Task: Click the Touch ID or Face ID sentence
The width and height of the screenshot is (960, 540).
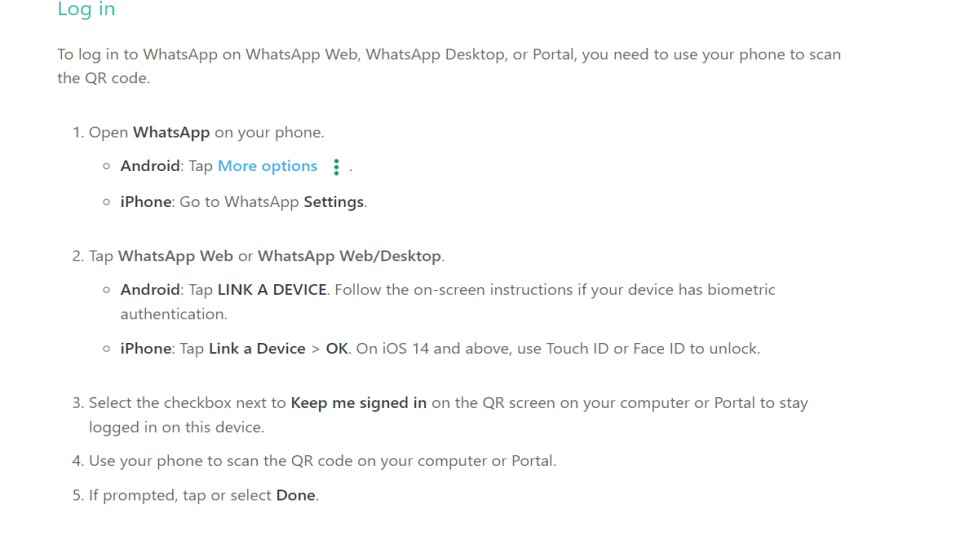Action: pyautogui.click(x=558, y=348)
